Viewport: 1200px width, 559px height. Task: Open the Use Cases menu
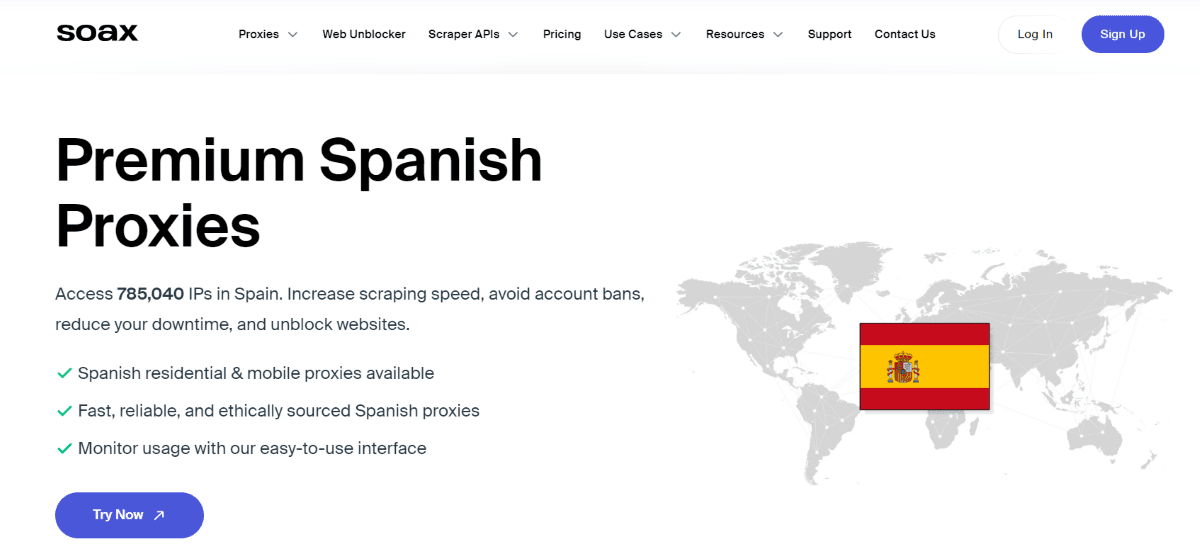pyautogui.click(x=633, y=34)
